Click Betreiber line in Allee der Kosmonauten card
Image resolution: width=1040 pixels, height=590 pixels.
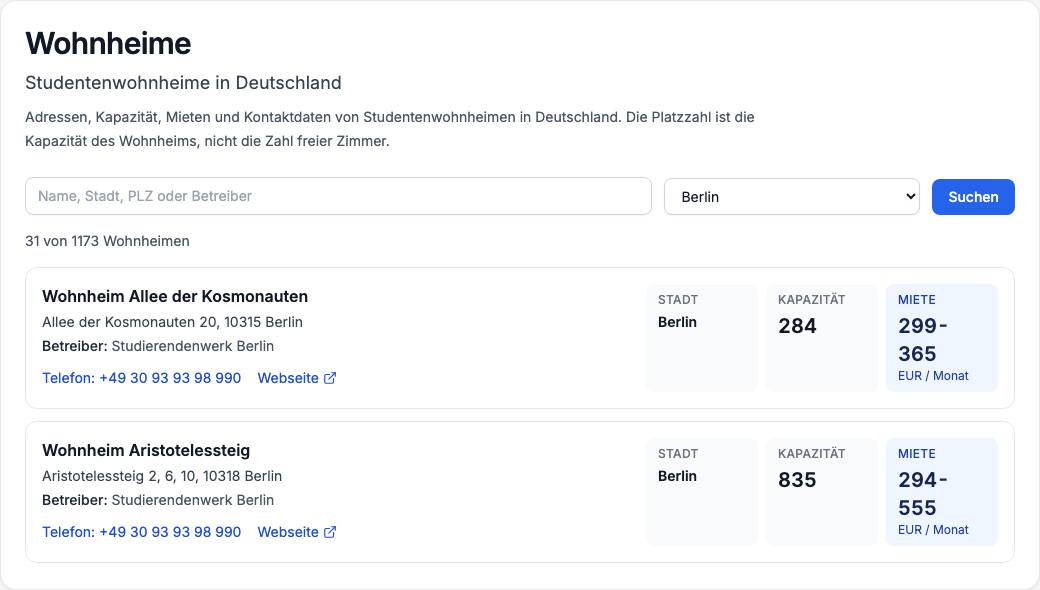click(158, 346)
